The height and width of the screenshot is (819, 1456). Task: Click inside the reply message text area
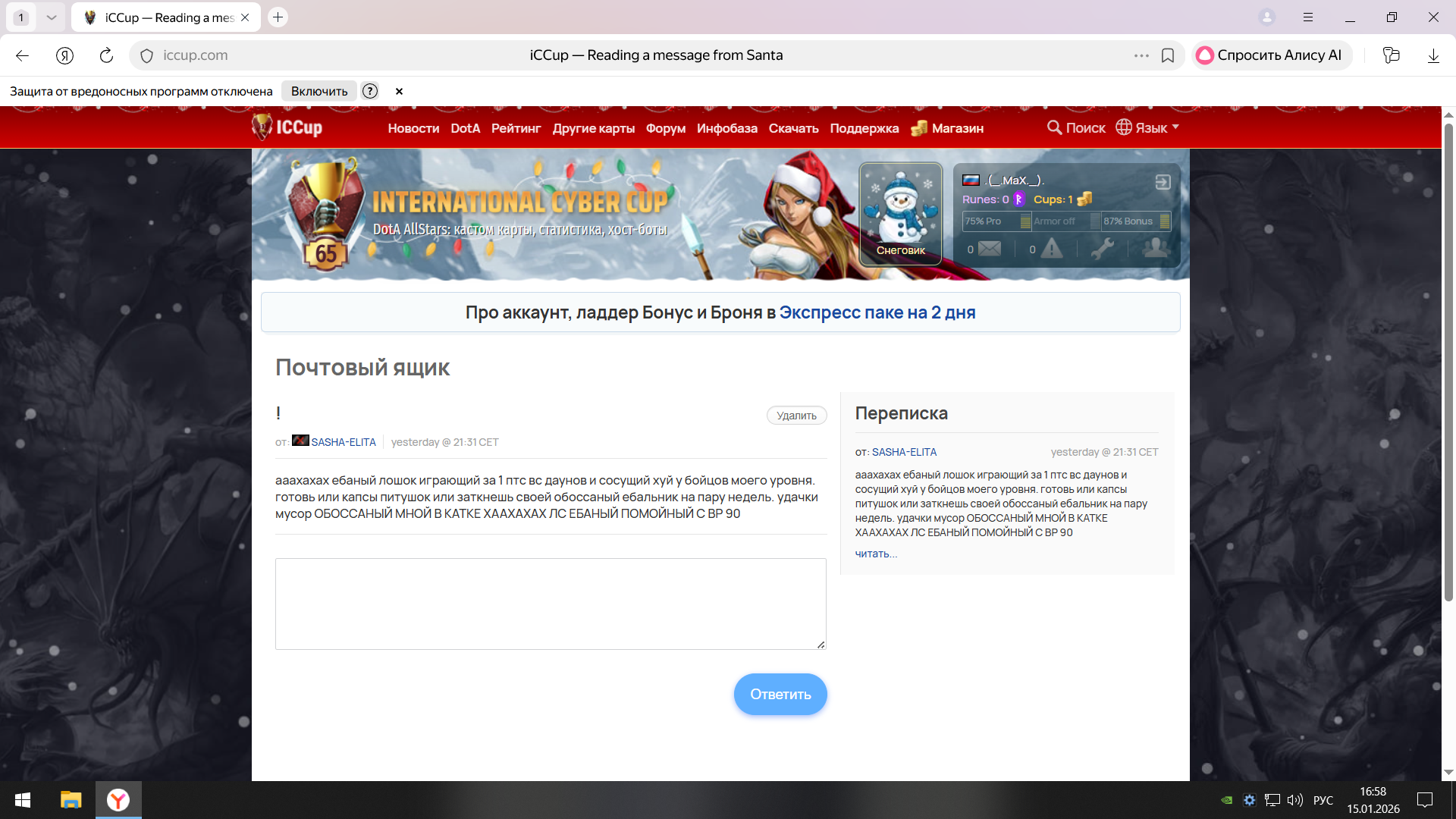point(551,604)
